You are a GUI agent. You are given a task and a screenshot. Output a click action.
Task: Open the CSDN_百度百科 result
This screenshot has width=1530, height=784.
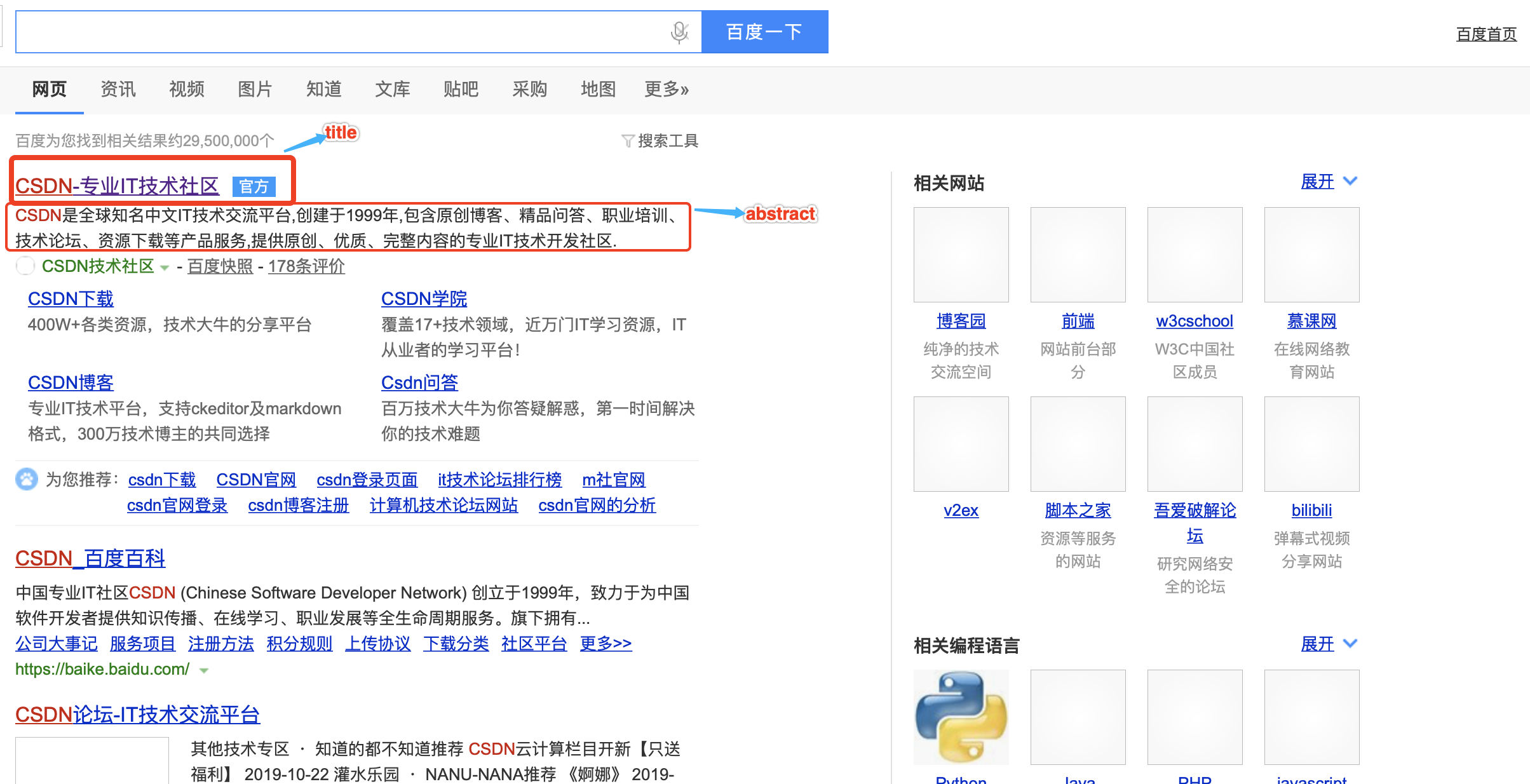90,558
